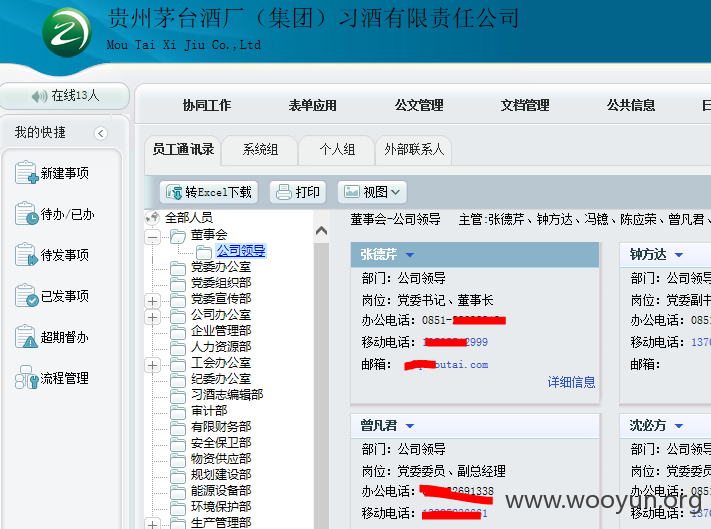Click the 视图 picture icon
Viewport: 711px width, 529px height.
(x=352, y=192)
